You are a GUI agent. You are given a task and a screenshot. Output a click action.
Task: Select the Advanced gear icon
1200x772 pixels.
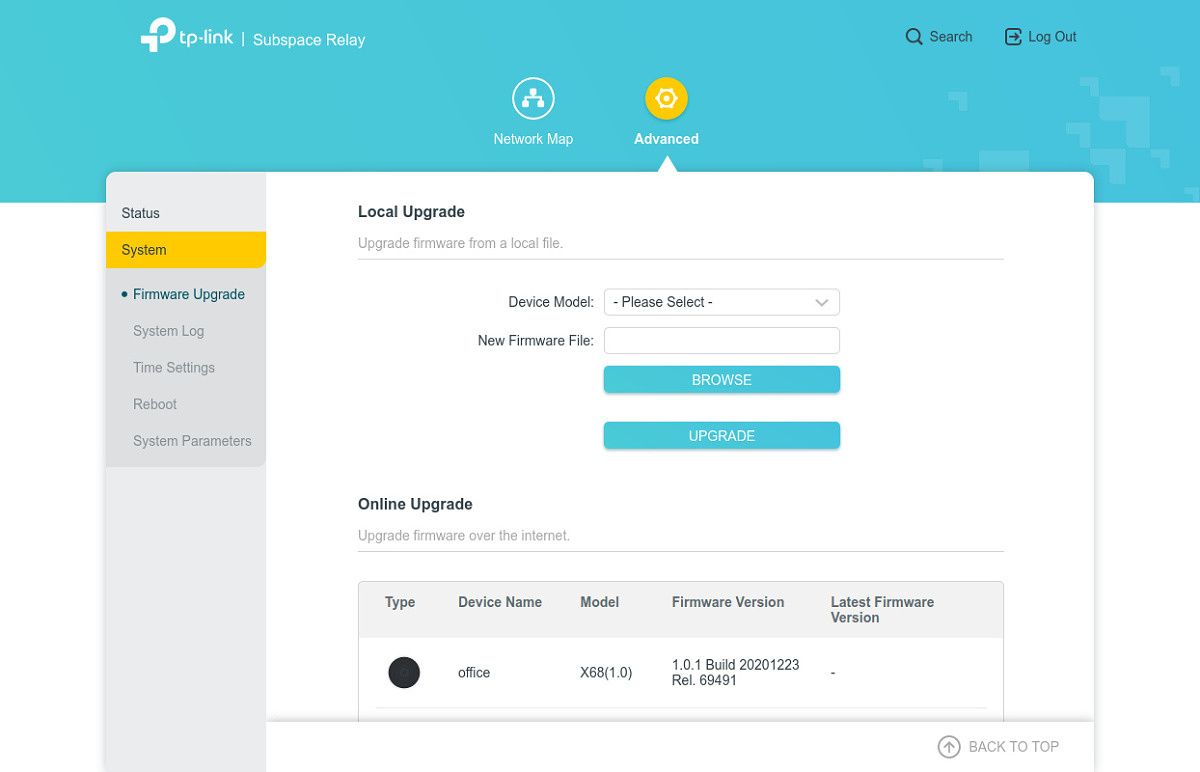click(x=666, y=99)
